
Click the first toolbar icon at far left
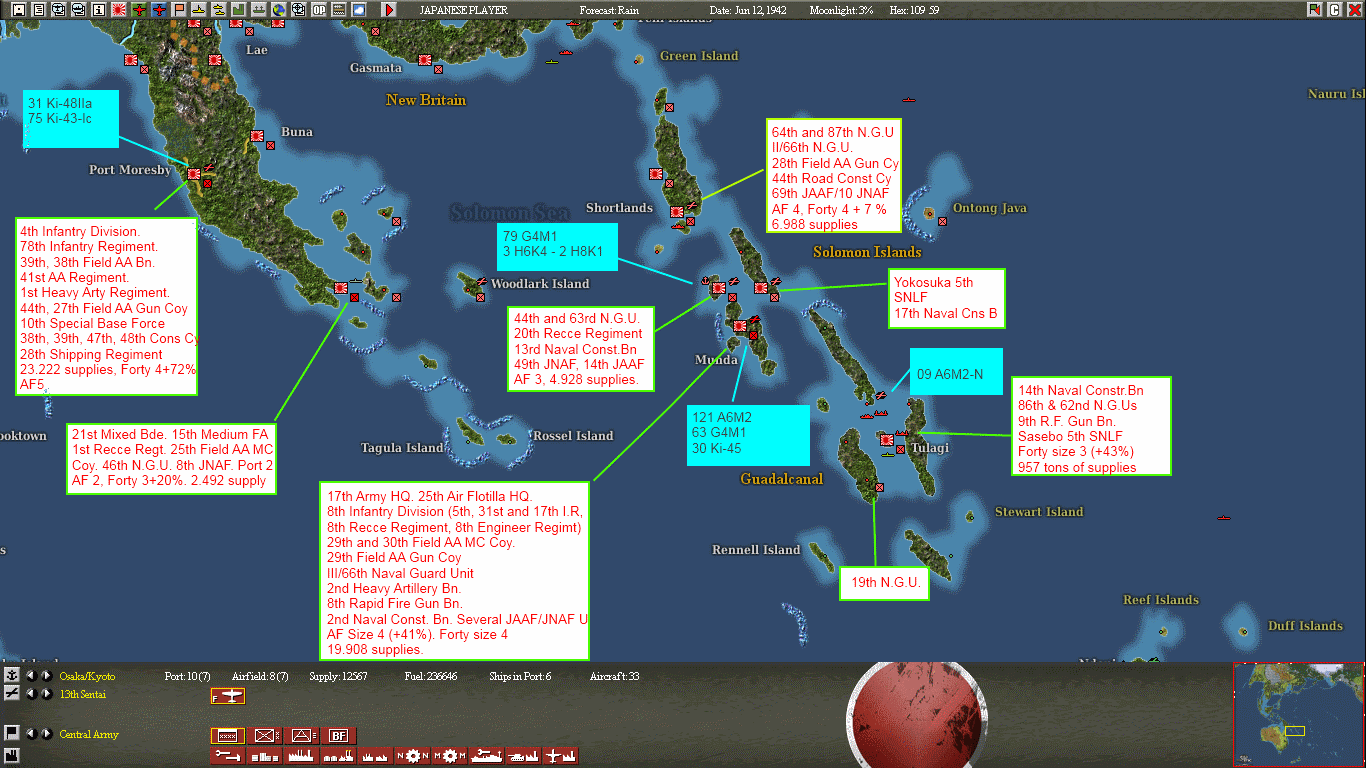[18, 9]
